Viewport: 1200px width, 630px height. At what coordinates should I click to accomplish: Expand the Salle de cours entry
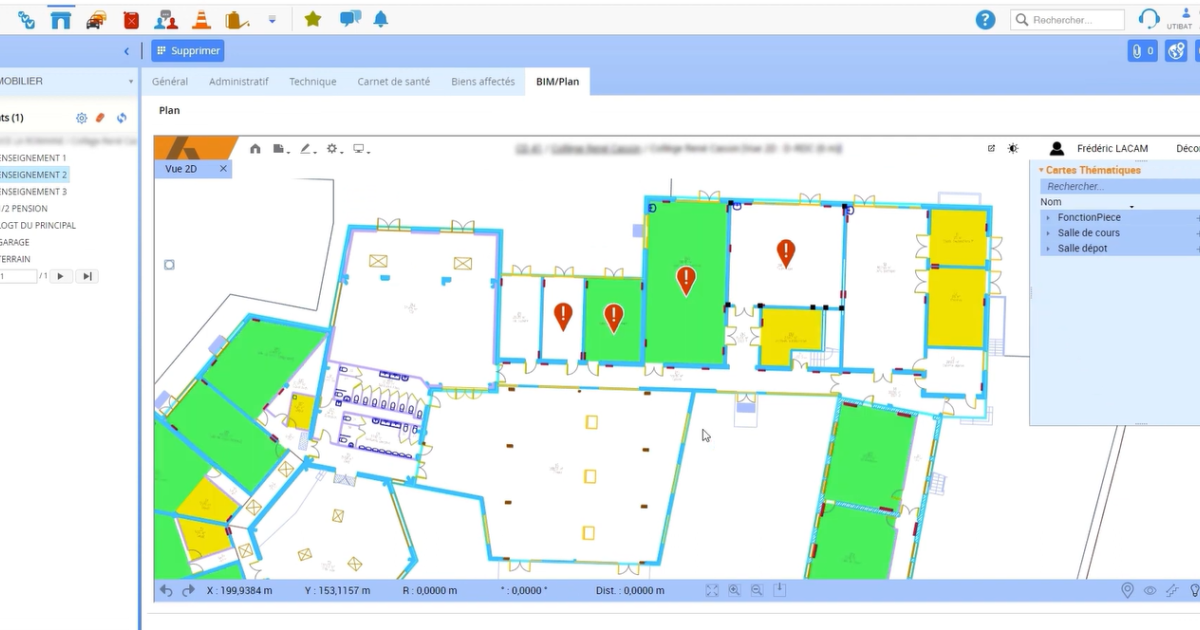(1048, 233)
